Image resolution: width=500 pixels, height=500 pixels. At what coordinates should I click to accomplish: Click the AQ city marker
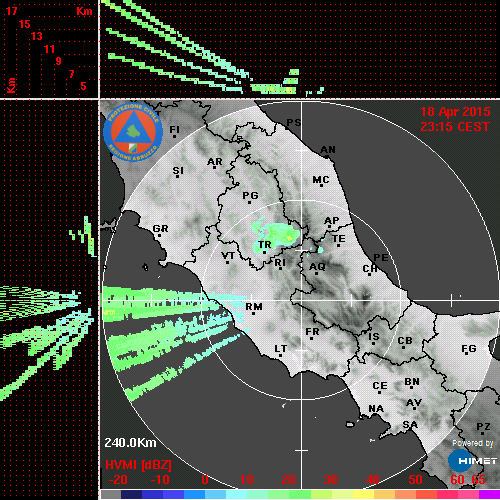coord(316,274)
